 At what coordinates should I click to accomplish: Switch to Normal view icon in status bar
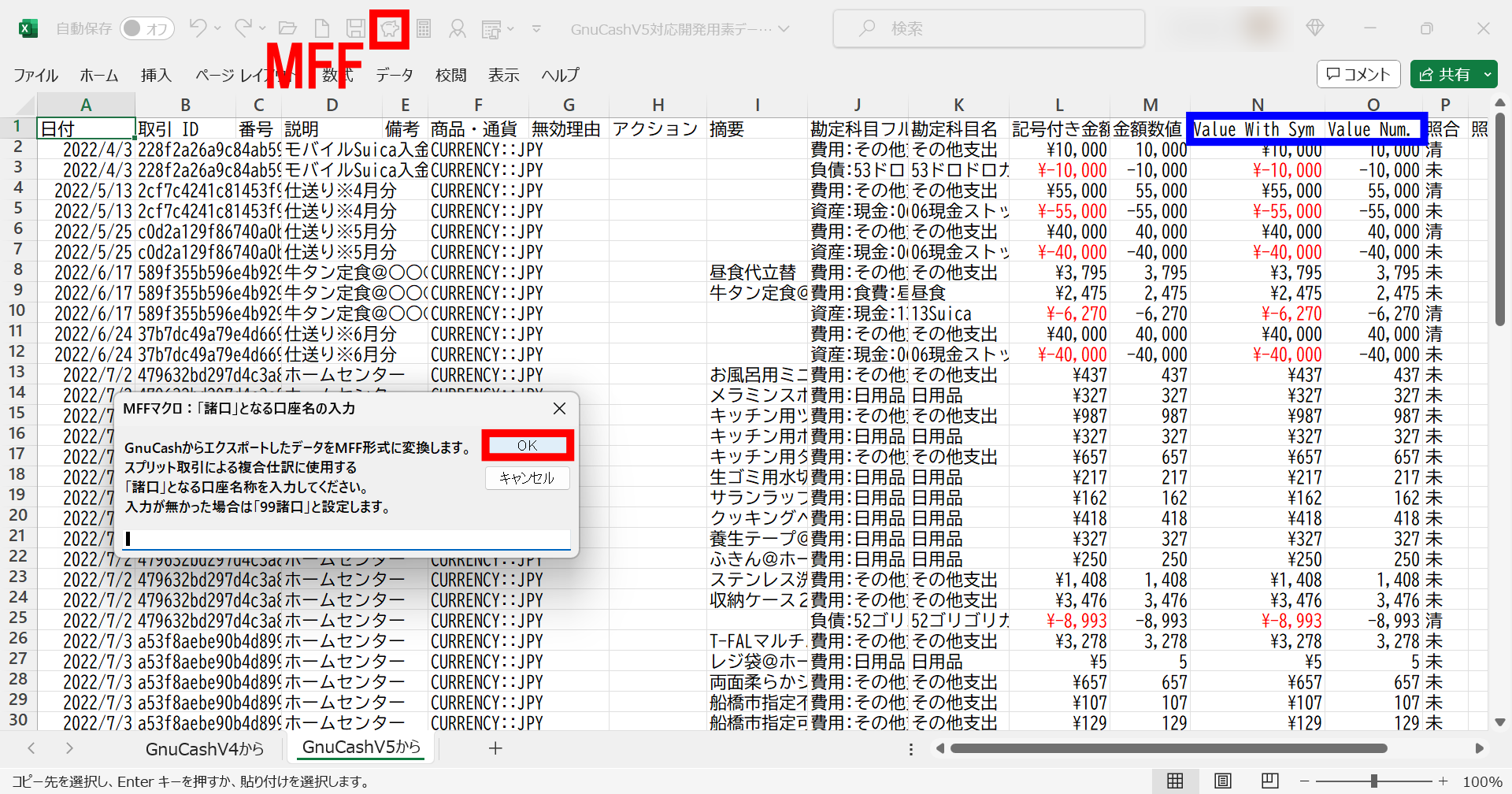click(x=1175, y=781)
